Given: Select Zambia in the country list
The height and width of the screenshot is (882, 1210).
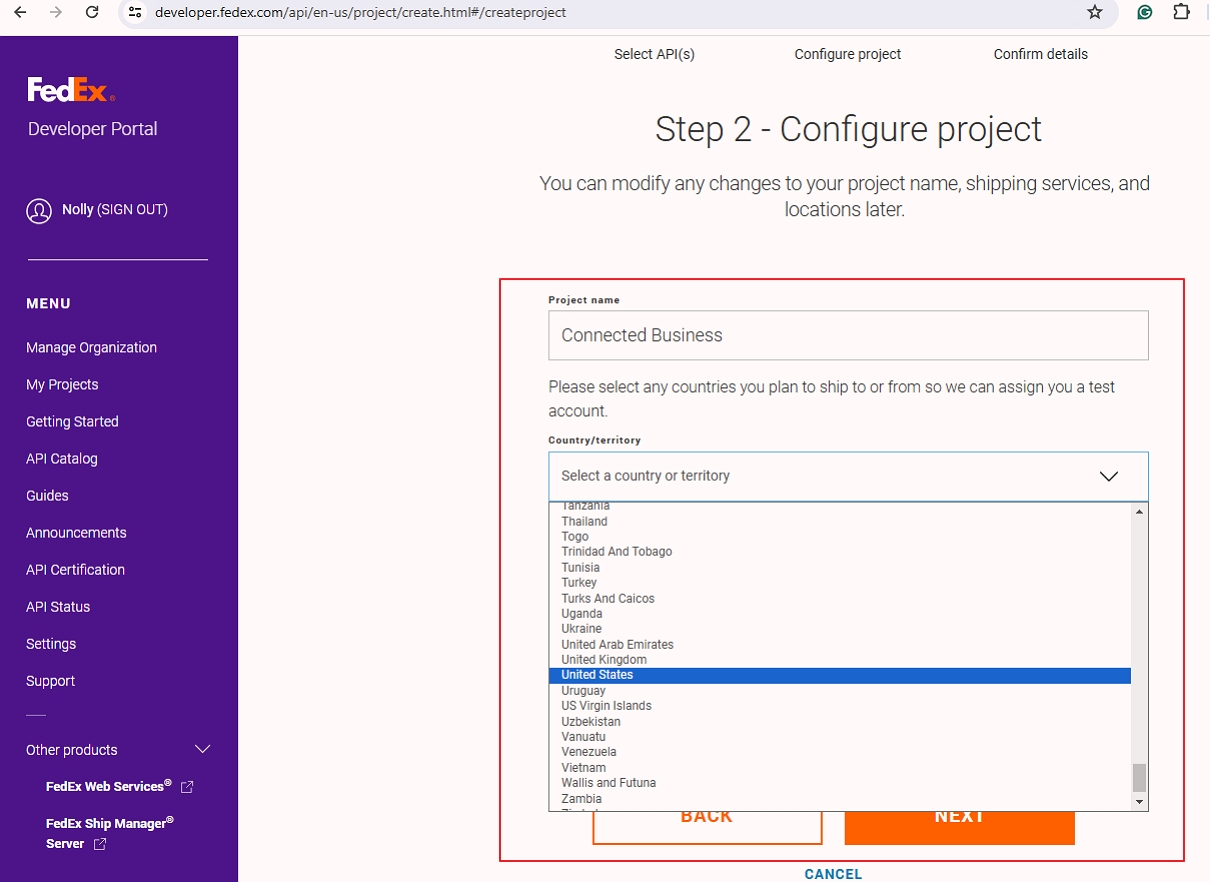Looking at the screenshot, I should coord(840,799).
